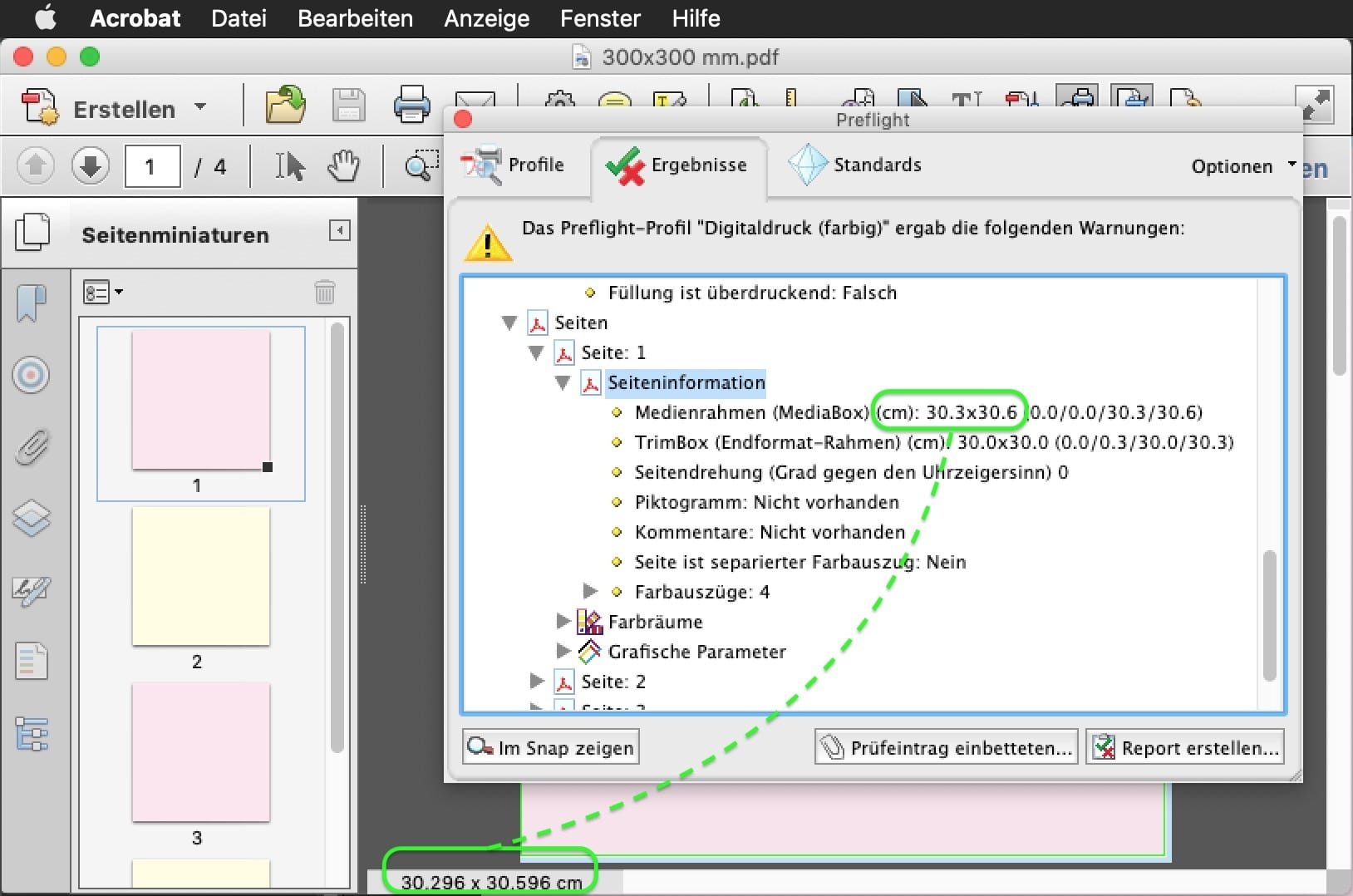This screenshot has height=896, width=1353.
Task: Select 'Piktogramm: Nicht vorhanden' entry
Action: point(766,502)
